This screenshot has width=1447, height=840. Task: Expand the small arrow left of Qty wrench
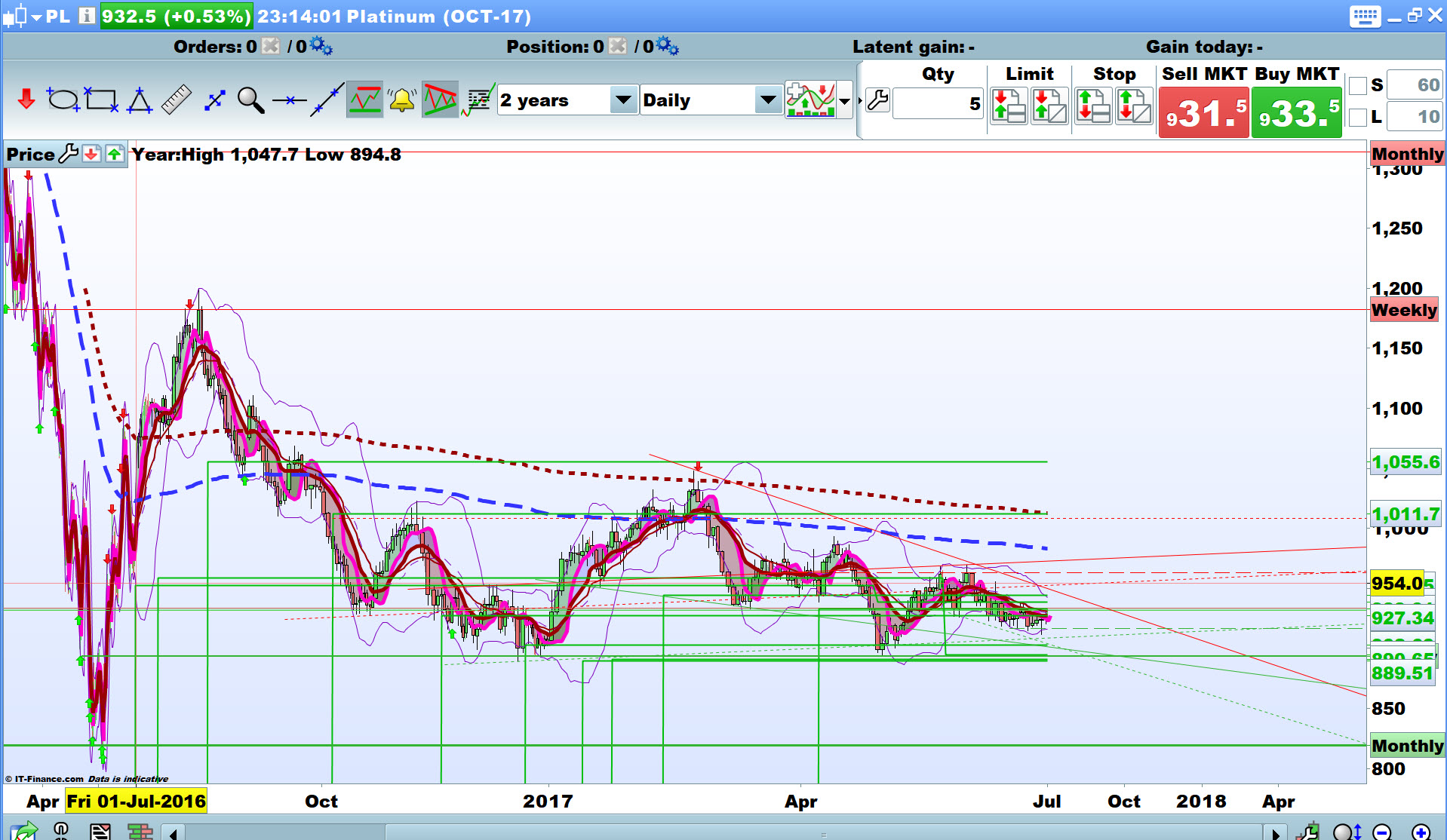[860, 101]
